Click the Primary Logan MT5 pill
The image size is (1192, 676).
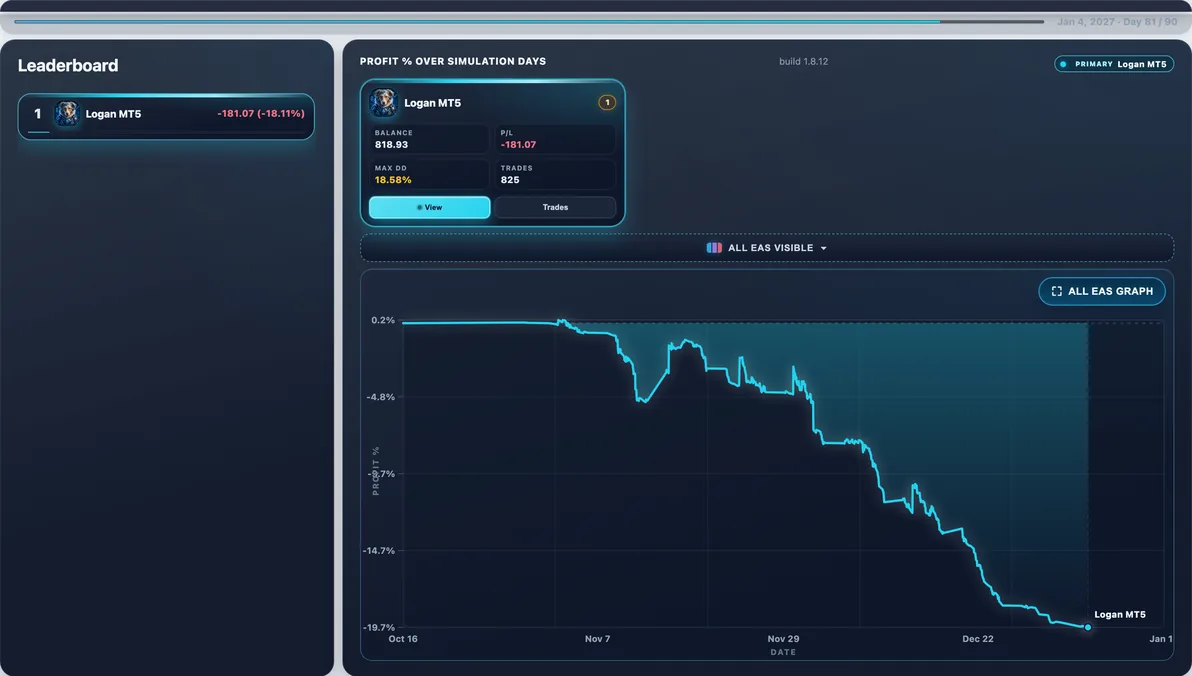coord(1114,64)
